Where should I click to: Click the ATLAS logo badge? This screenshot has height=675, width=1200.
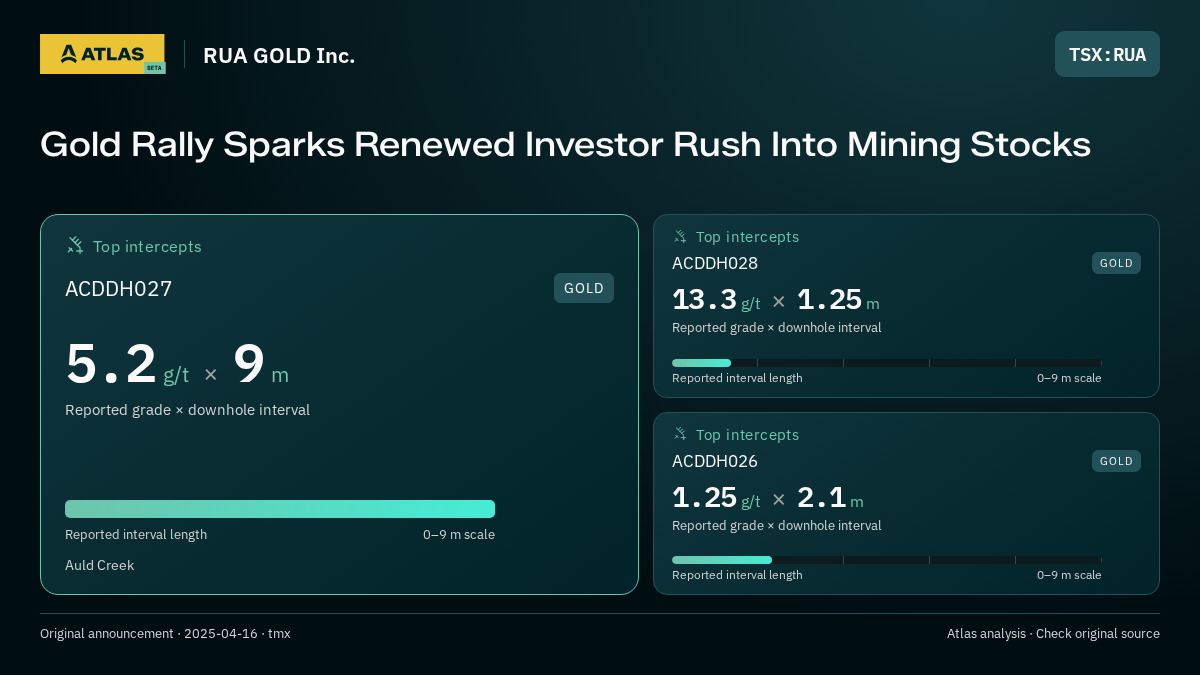[x=102, y=54]
